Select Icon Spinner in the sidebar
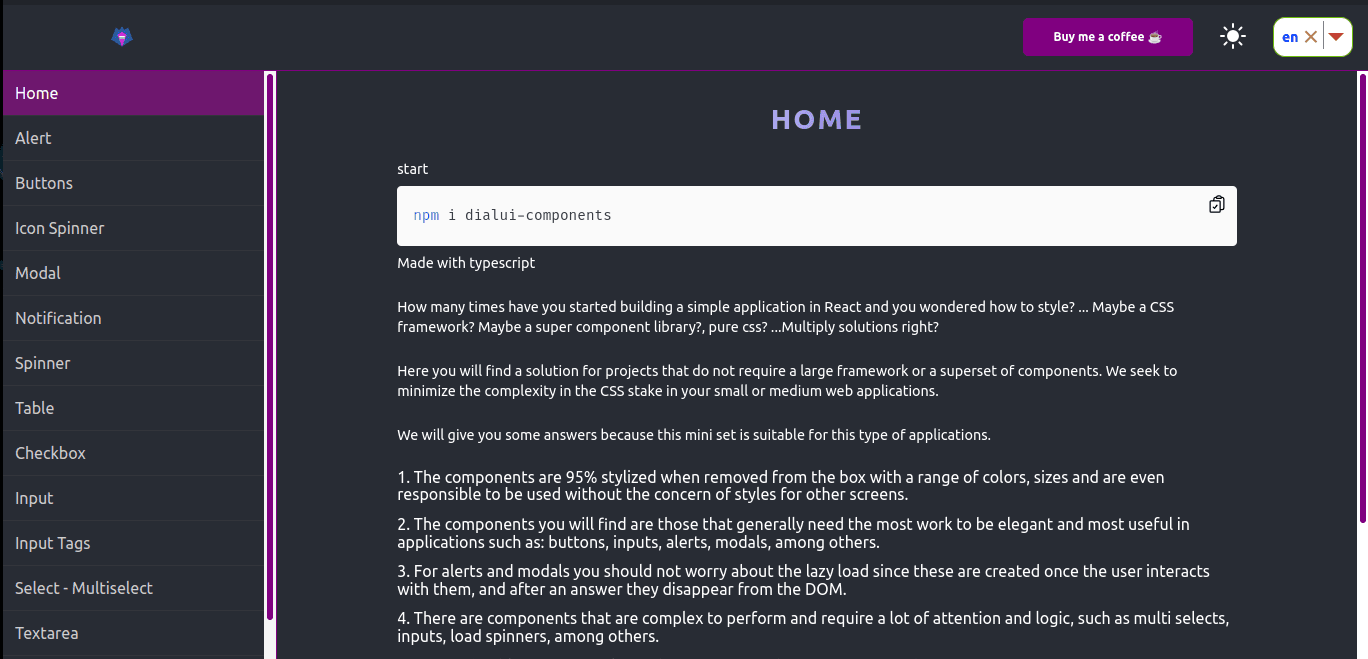The width and height of the screenshot is (1368, 659). 133,228
